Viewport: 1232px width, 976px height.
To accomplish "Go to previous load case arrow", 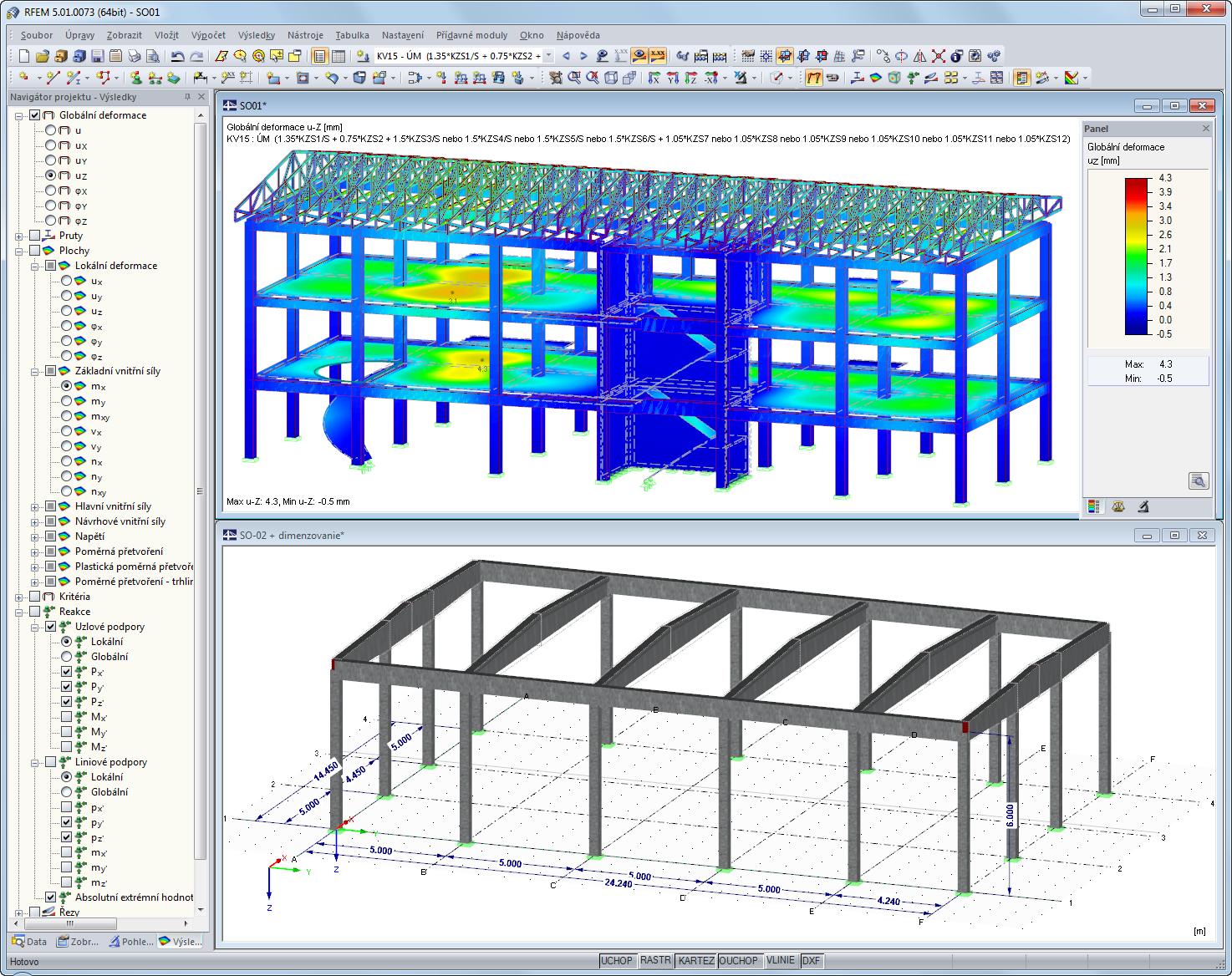I will click(x=566, y=56).
